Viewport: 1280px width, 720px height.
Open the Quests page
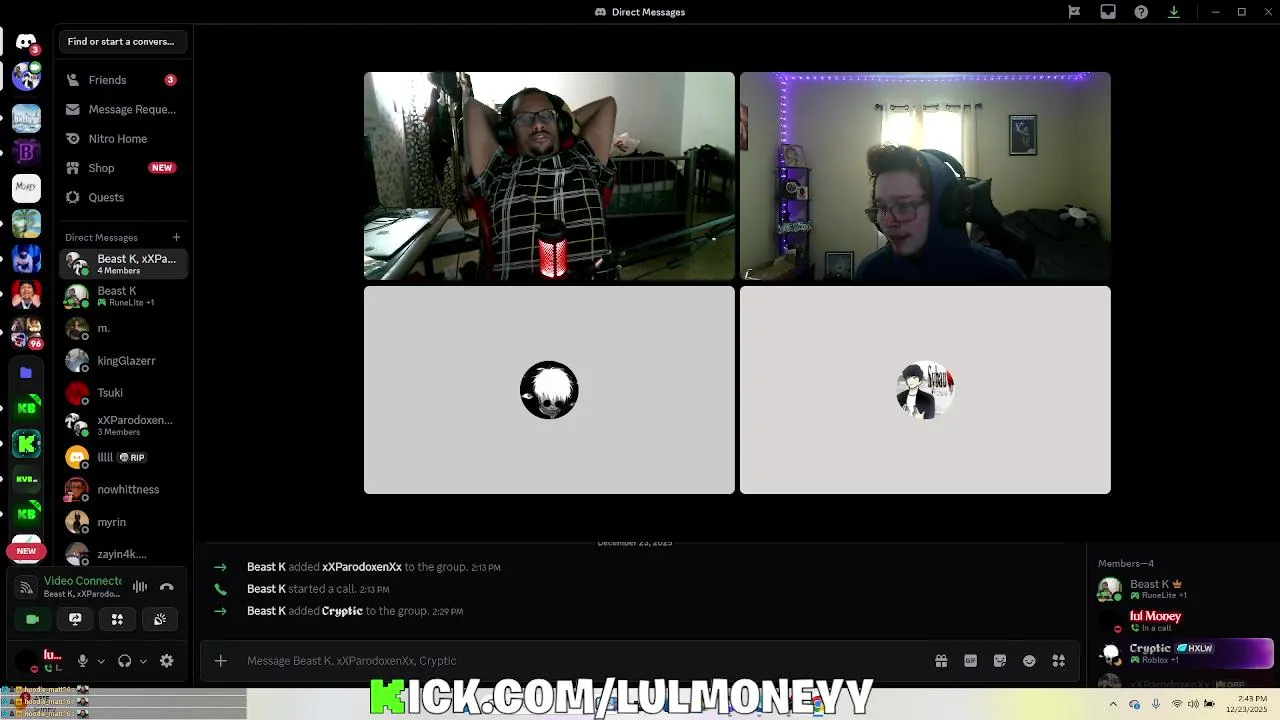122,197
